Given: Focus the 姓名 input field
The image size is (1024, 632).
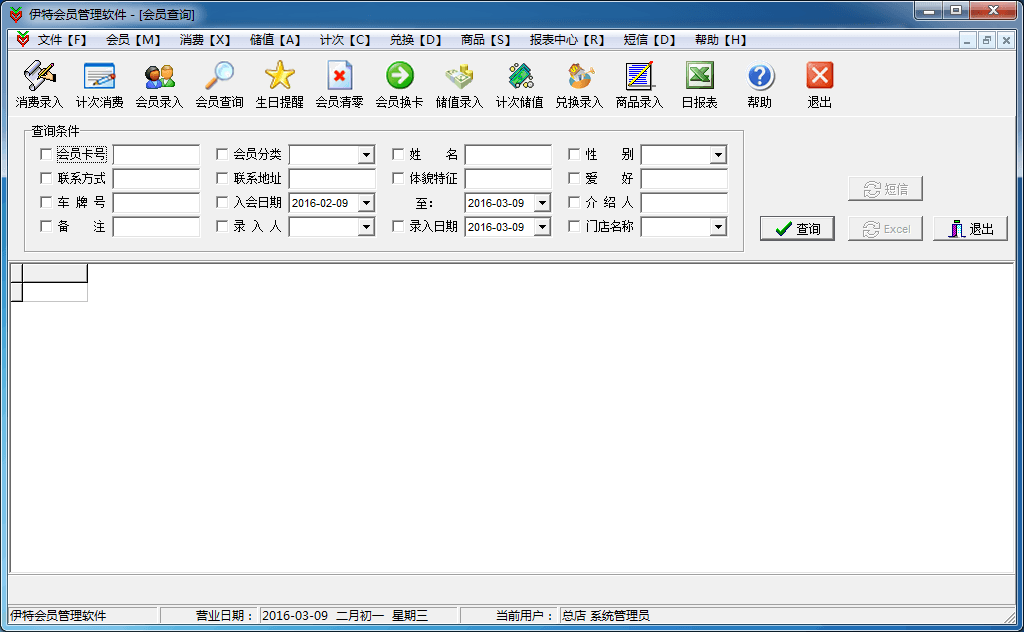Looking at the screenshot, I should pyautogui.click(x=508, y=155).
